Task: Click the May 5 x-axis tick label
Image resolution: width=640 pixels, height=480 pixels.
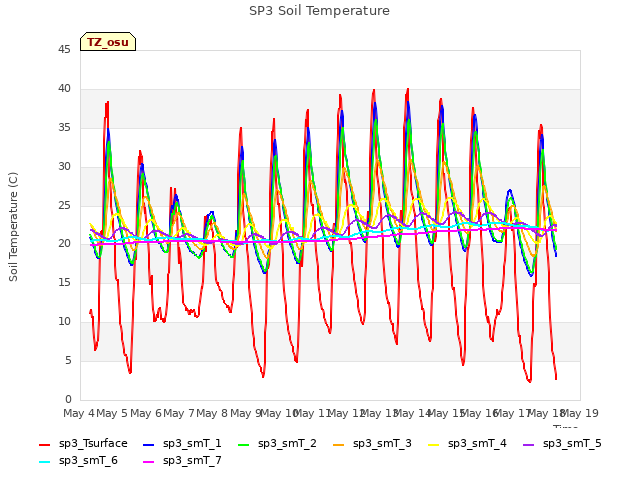Action: tap(112, 413)
